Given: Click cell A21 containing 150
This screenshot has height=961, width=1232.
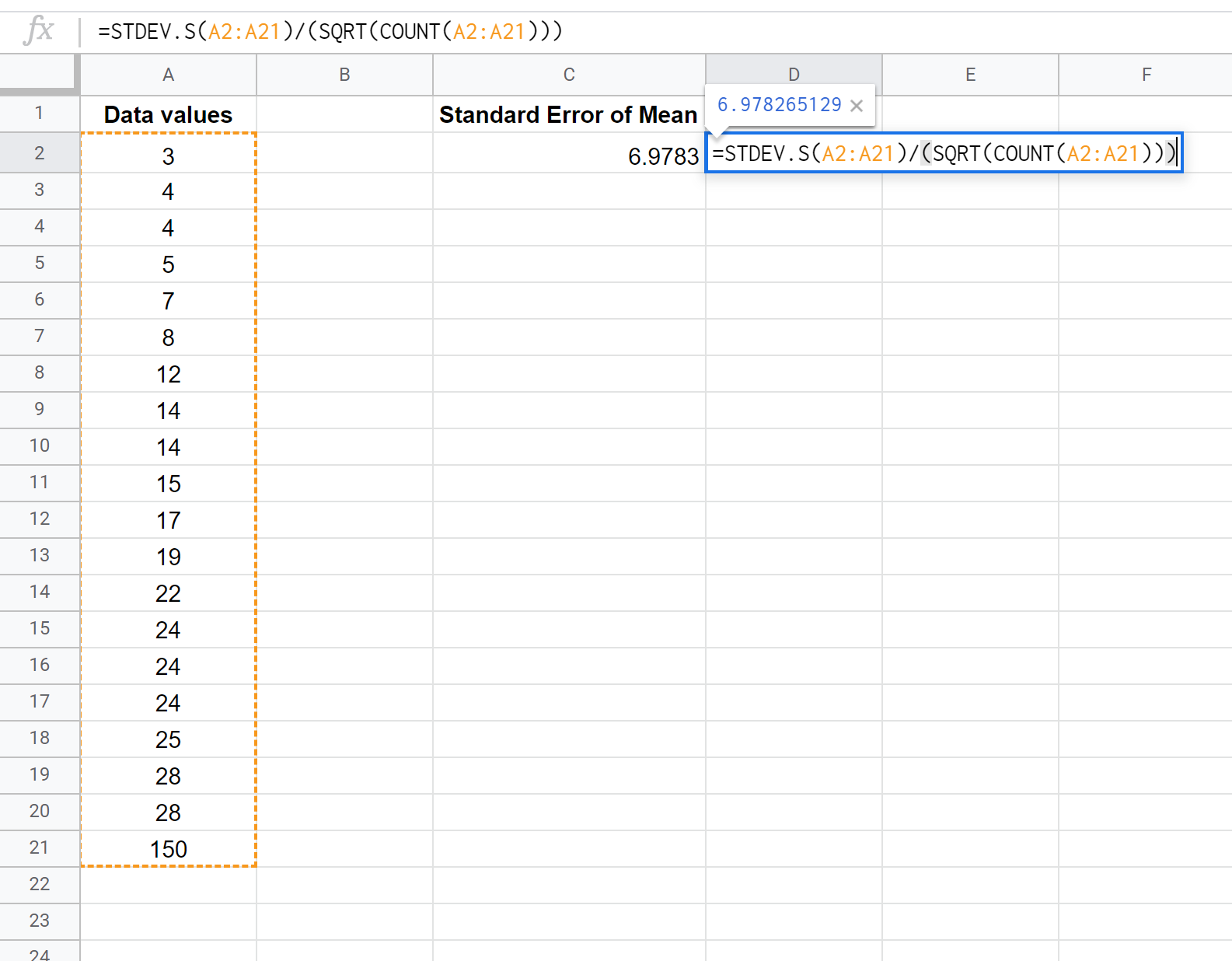Looking at the screenshot, I should (x=169, y=849).
